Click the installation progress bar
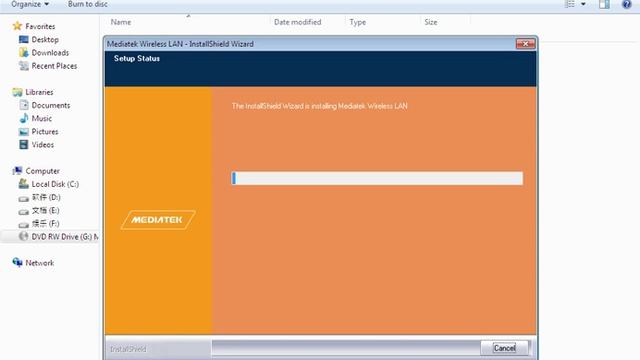The image size is (640, 360). (377, 178)
